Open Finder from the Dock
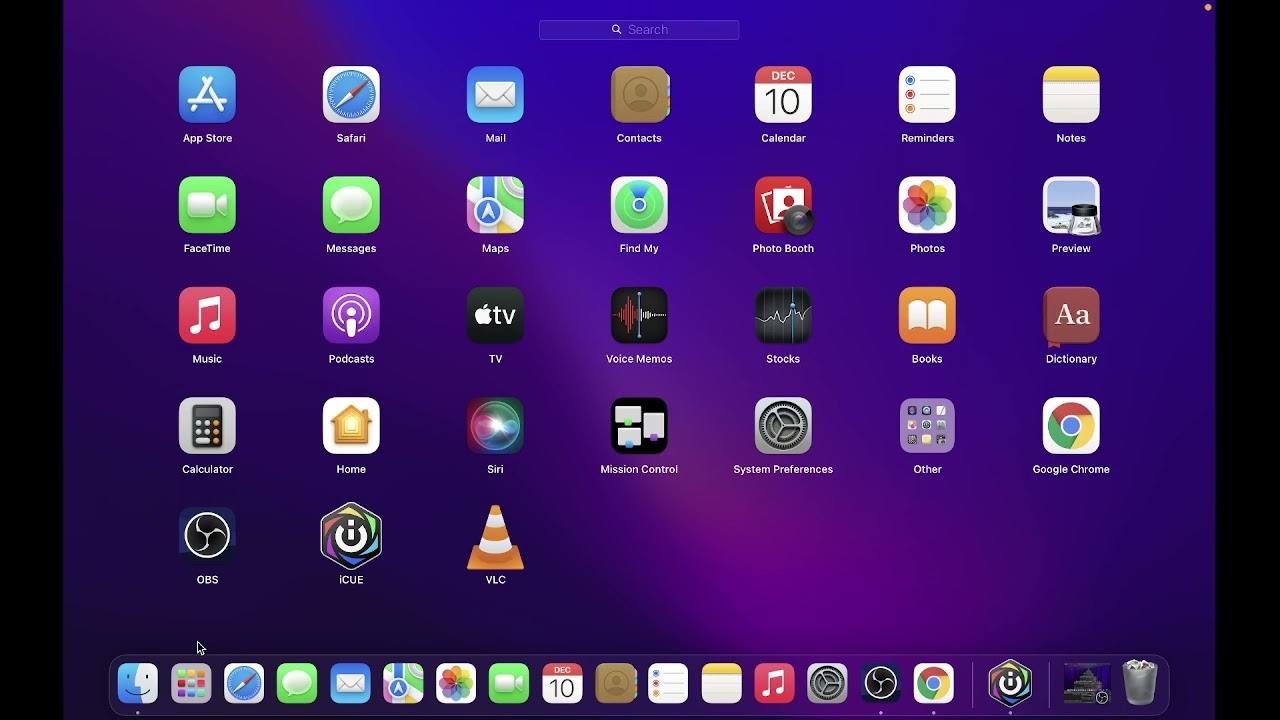Screen dimensions: 1280x720 point(138,684)
